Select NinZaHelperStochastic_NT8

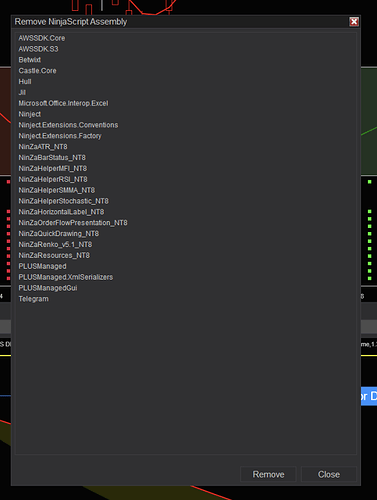64,201
